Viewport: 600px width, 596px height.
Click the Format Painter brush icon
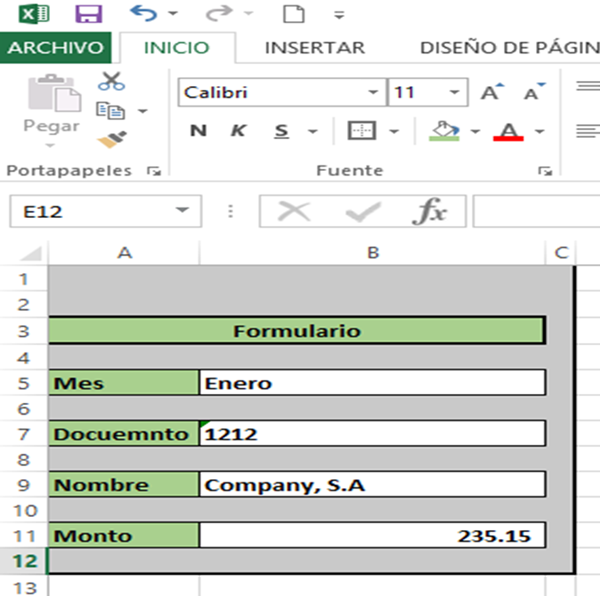(111, 139)
